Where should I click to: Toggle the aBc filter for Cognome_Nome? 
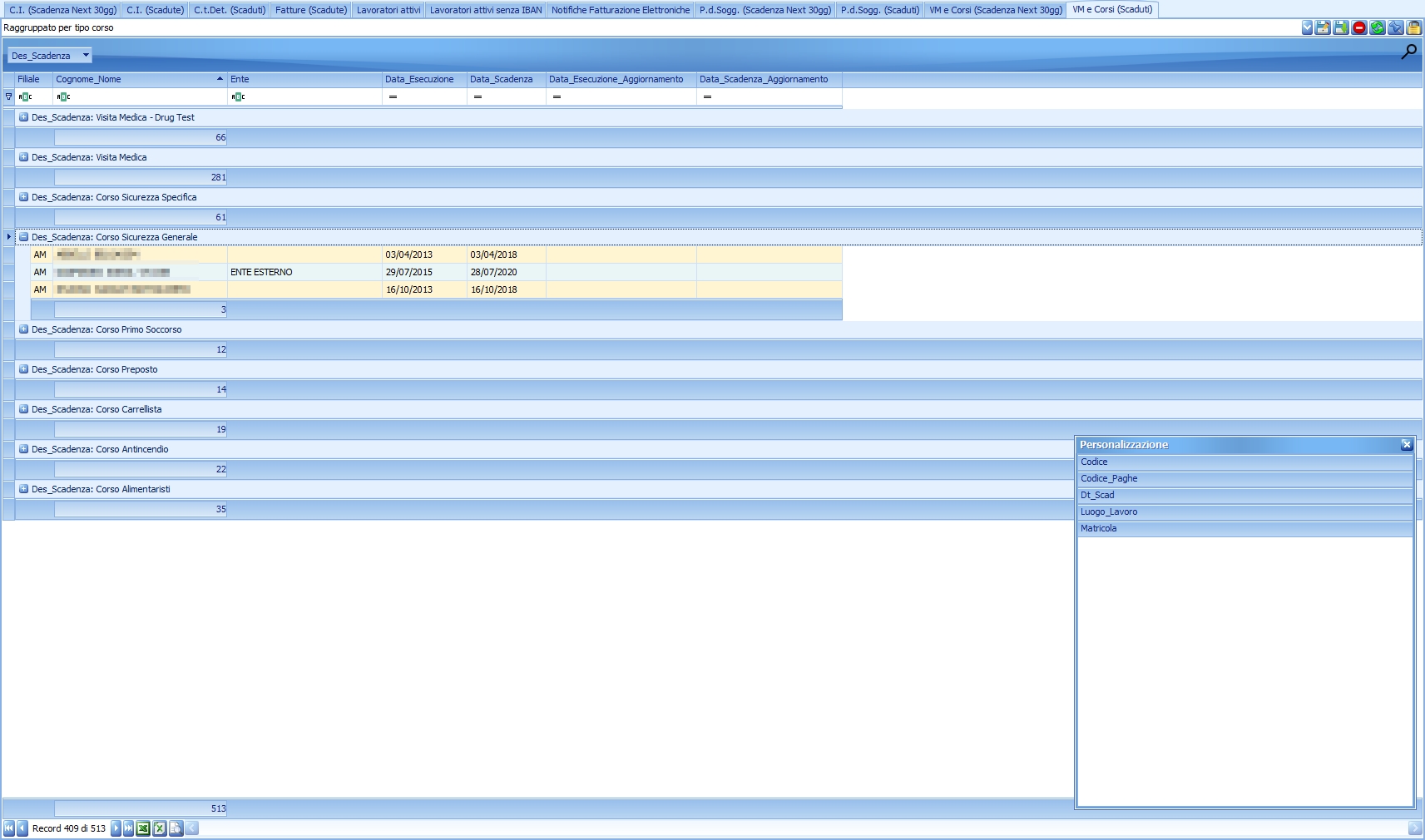(x=62, y=96)
